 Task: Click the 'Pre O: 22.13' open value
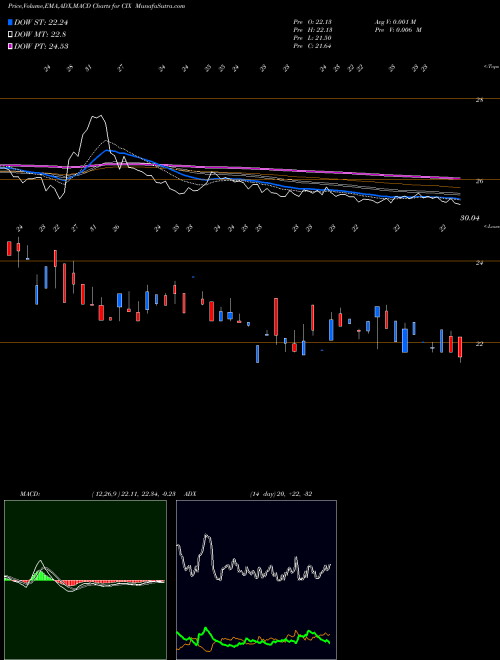pyautogui.click(x=313, y=22)
